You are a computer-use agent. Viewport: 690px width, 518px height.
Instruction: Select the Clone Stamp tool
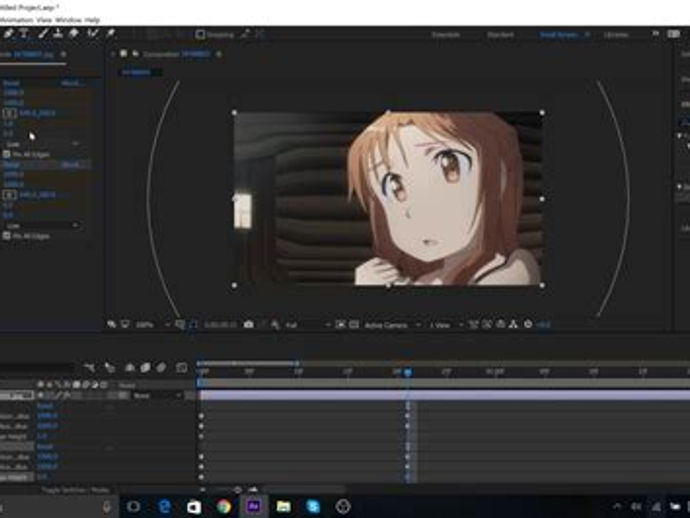coord(58,33)
